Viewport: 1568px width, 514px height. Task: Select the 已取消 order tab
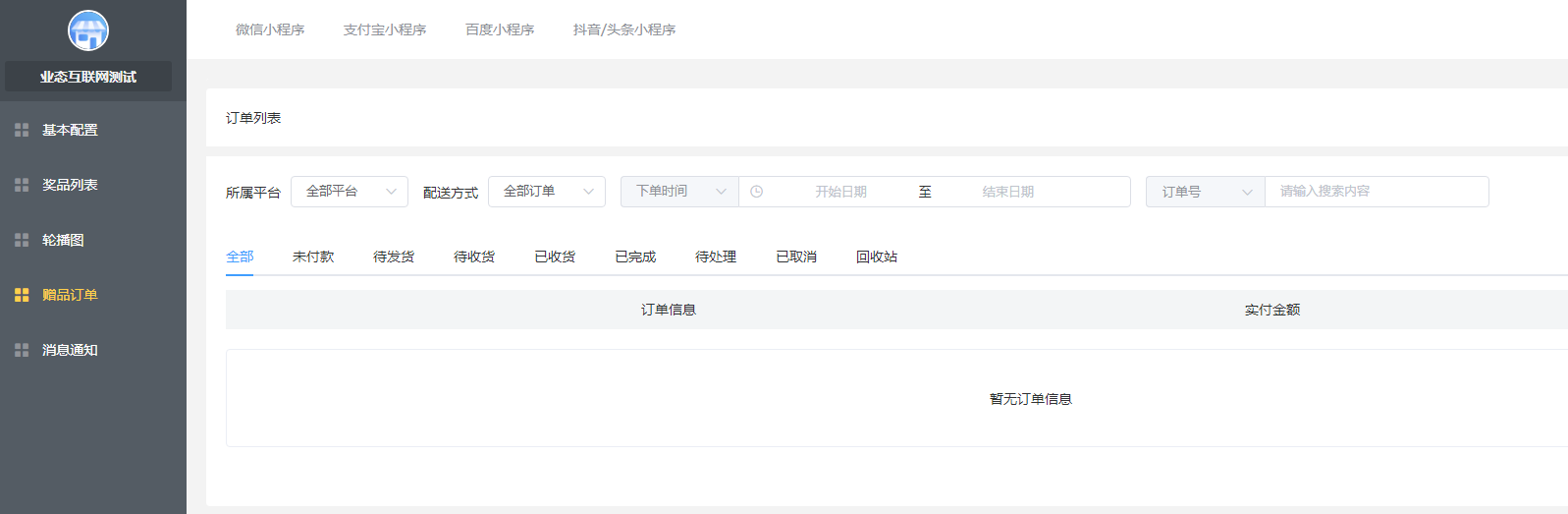[x=796, y=257]
